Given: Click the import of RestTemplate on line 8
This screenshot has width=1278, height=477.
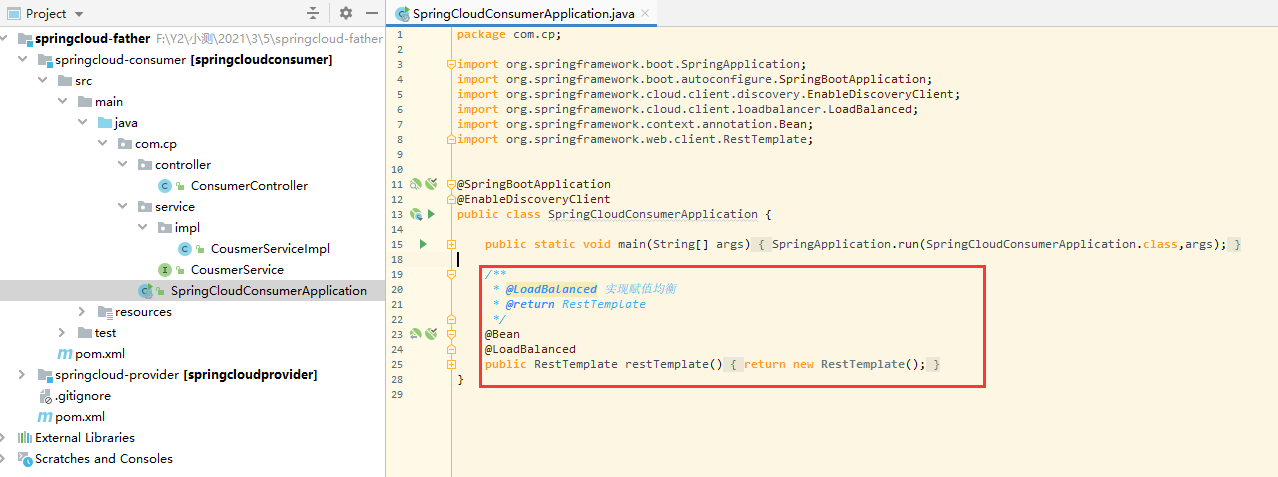Looking at the screenshot, I should coord(635,139).
